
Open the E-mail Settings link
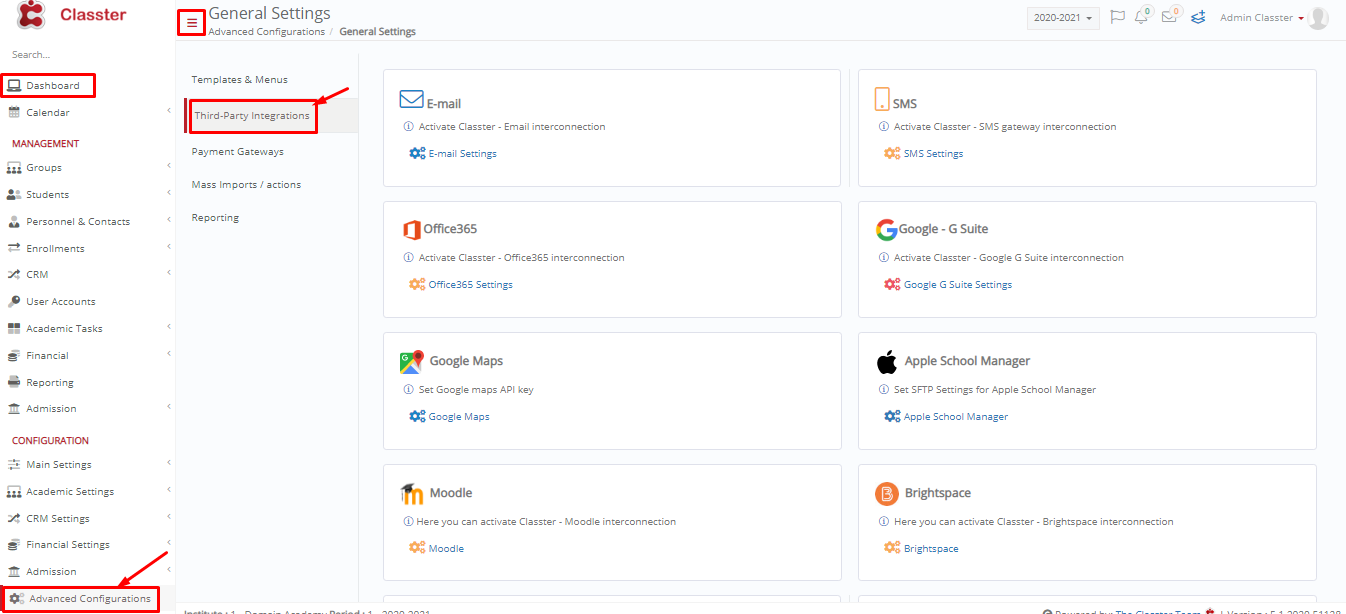tap(463, 154)
